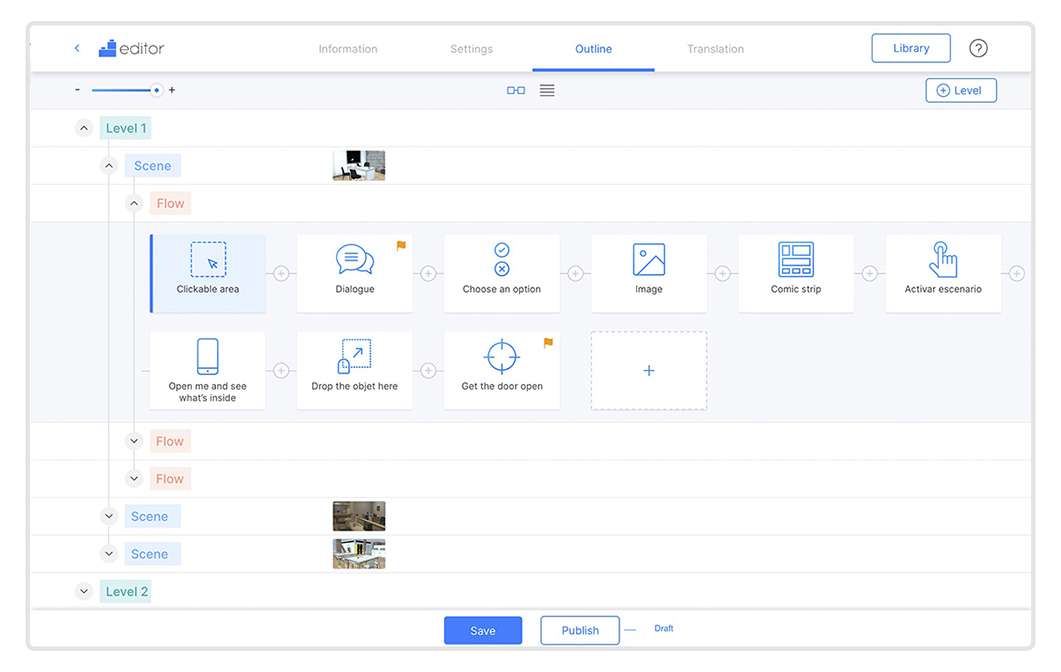This screenshot has width=1061, height=672.
Task: Open the Choose an option card
Action: point(501,273)
